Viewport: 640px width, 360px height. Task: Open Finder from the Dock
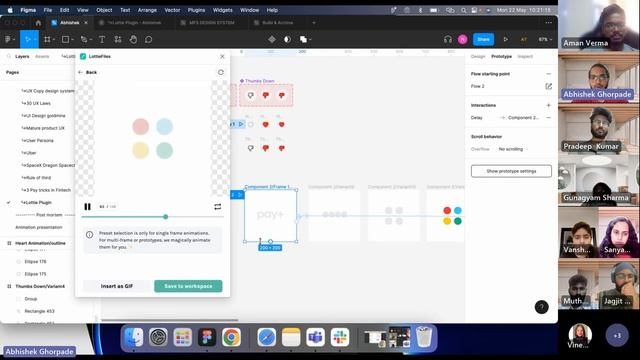pos(133,338)
